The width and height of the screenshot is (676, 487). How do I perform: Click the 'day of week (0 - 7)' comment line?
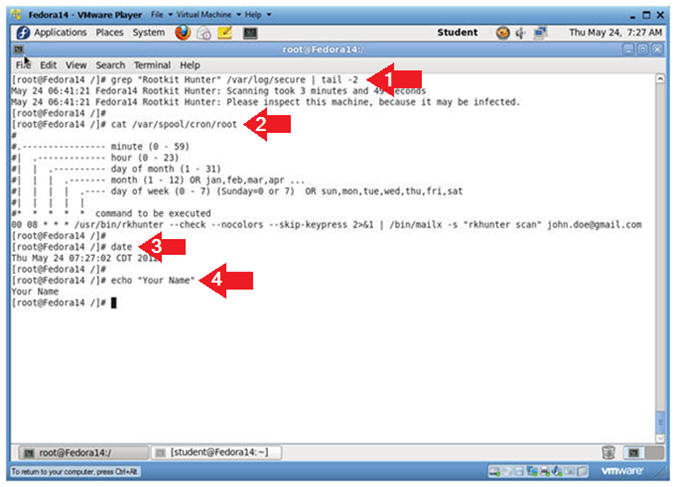tap(237, 191)
